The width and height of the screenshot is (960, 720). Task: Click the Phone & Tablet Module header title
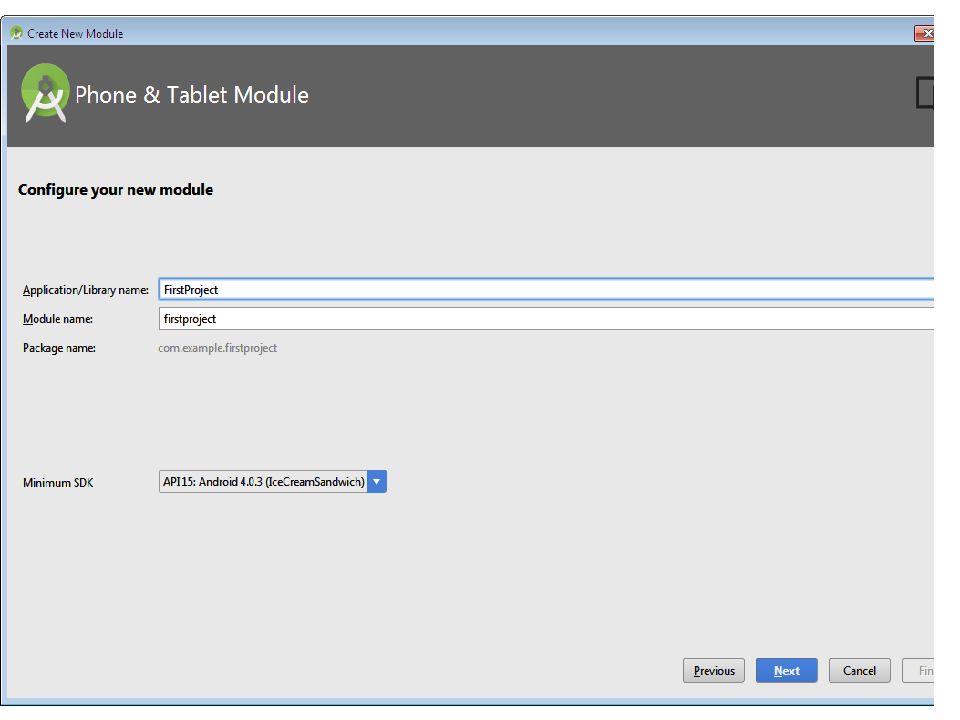coord(192,95)
